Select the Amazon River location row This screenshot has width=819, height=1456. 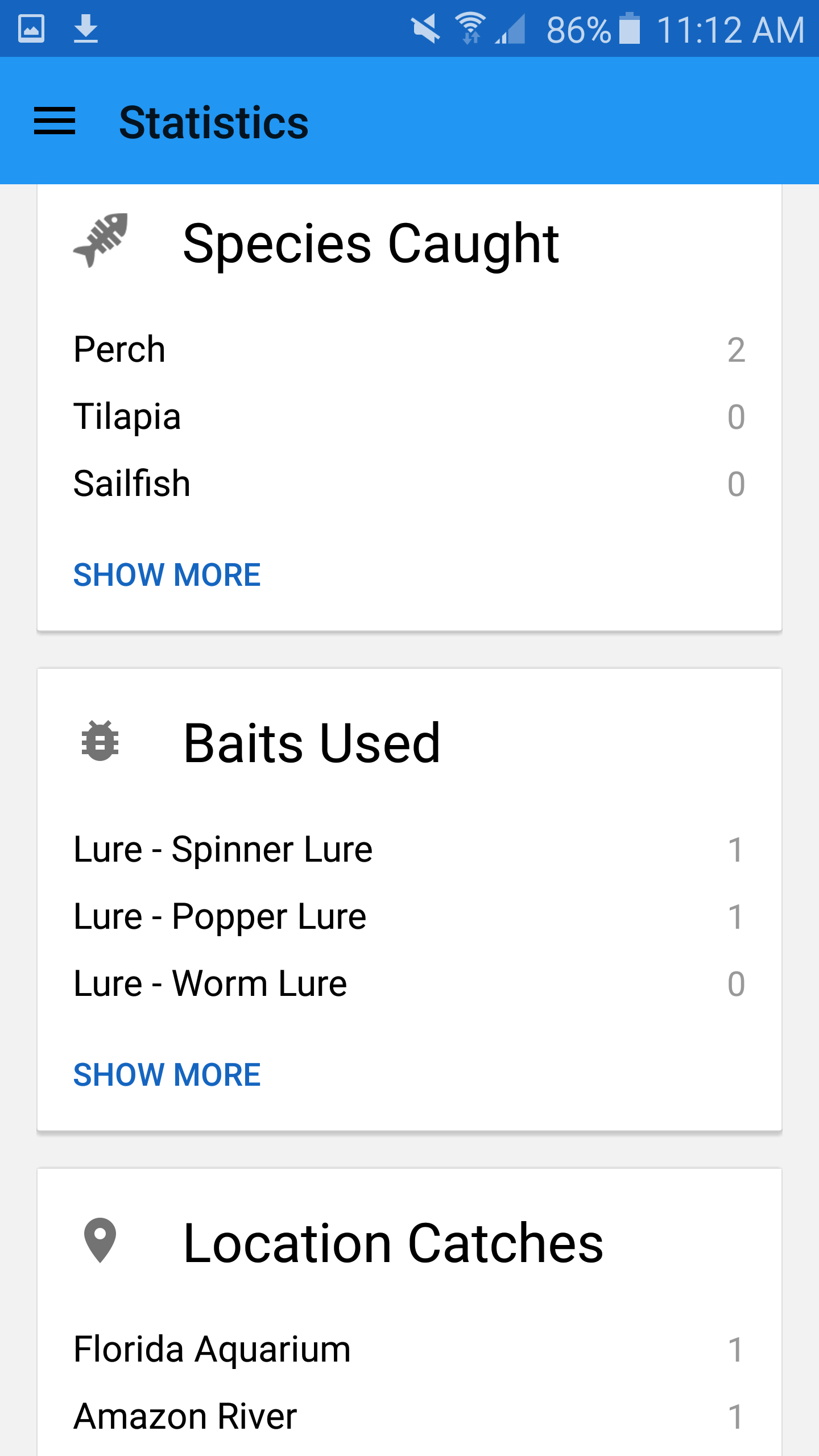tap(409, 1416)
